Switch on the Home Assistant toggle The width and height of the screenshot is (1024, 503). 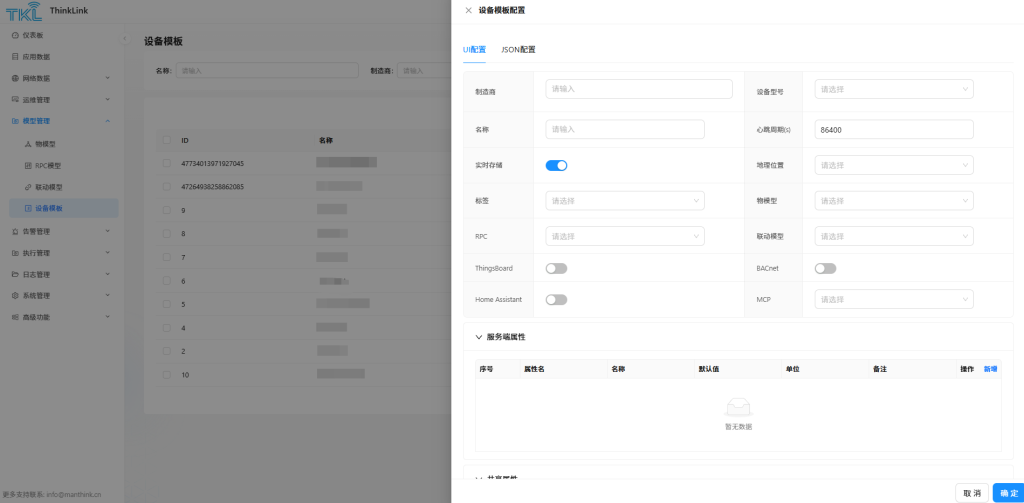pos(556,299)
